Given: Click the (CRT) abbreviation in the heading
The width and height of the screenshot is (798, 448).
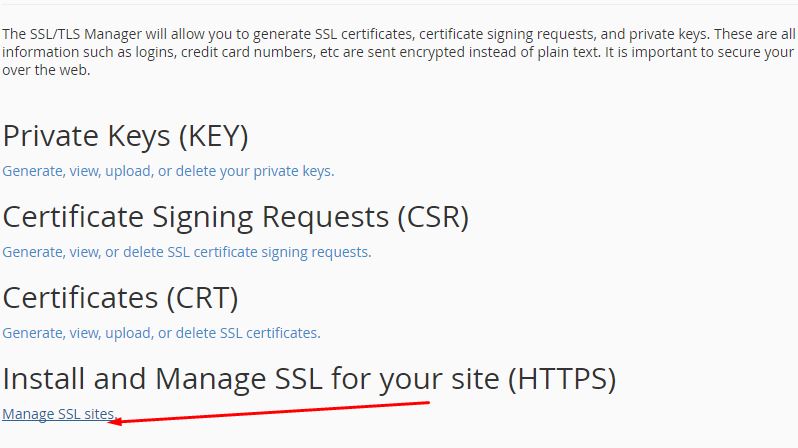Looking at the screenshot, I should pyautogui.click(x=203, y=298).
